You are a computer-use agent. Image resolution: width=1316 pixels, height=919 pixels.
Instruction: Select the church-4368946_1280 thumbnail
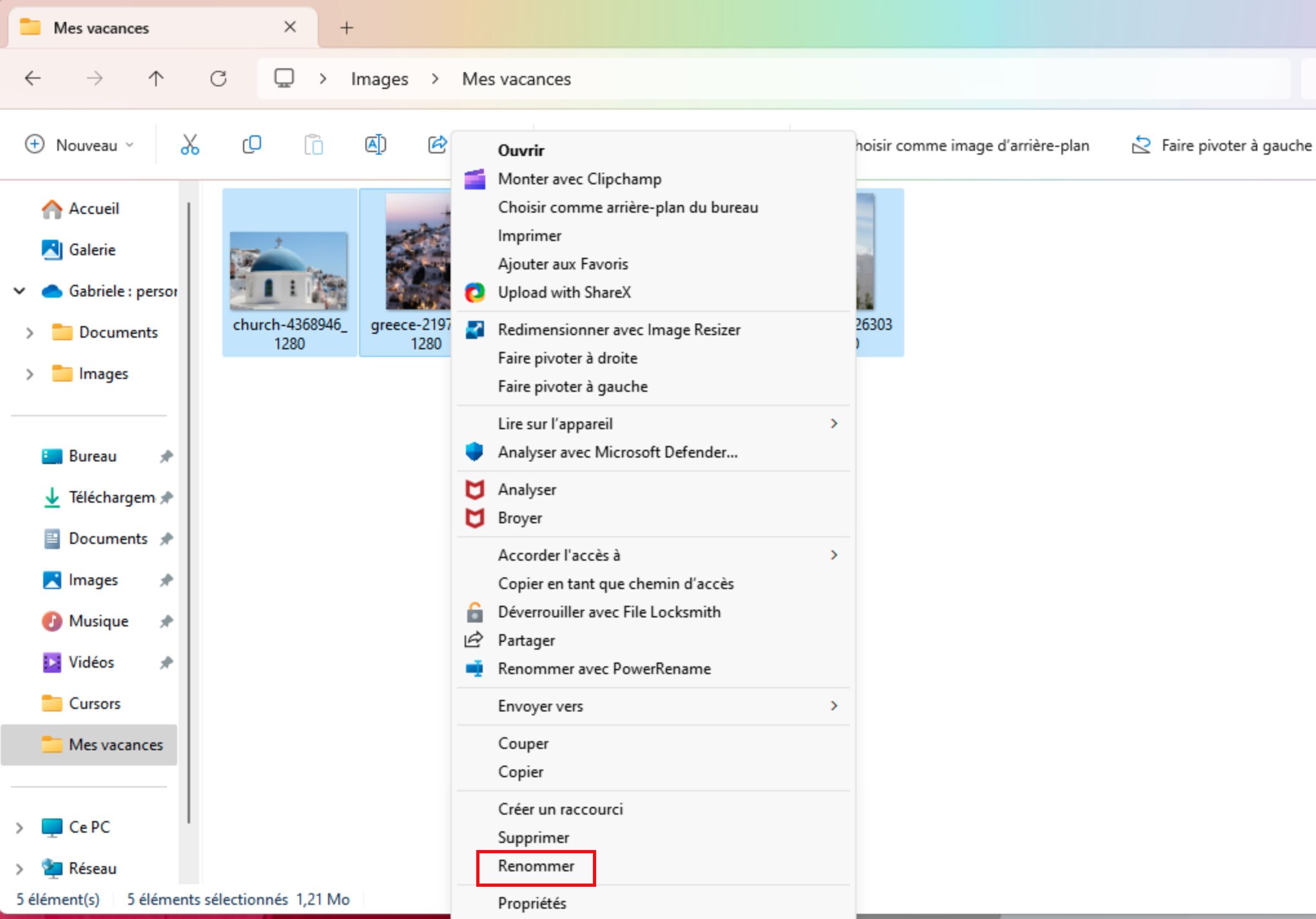tap(289, 273)
